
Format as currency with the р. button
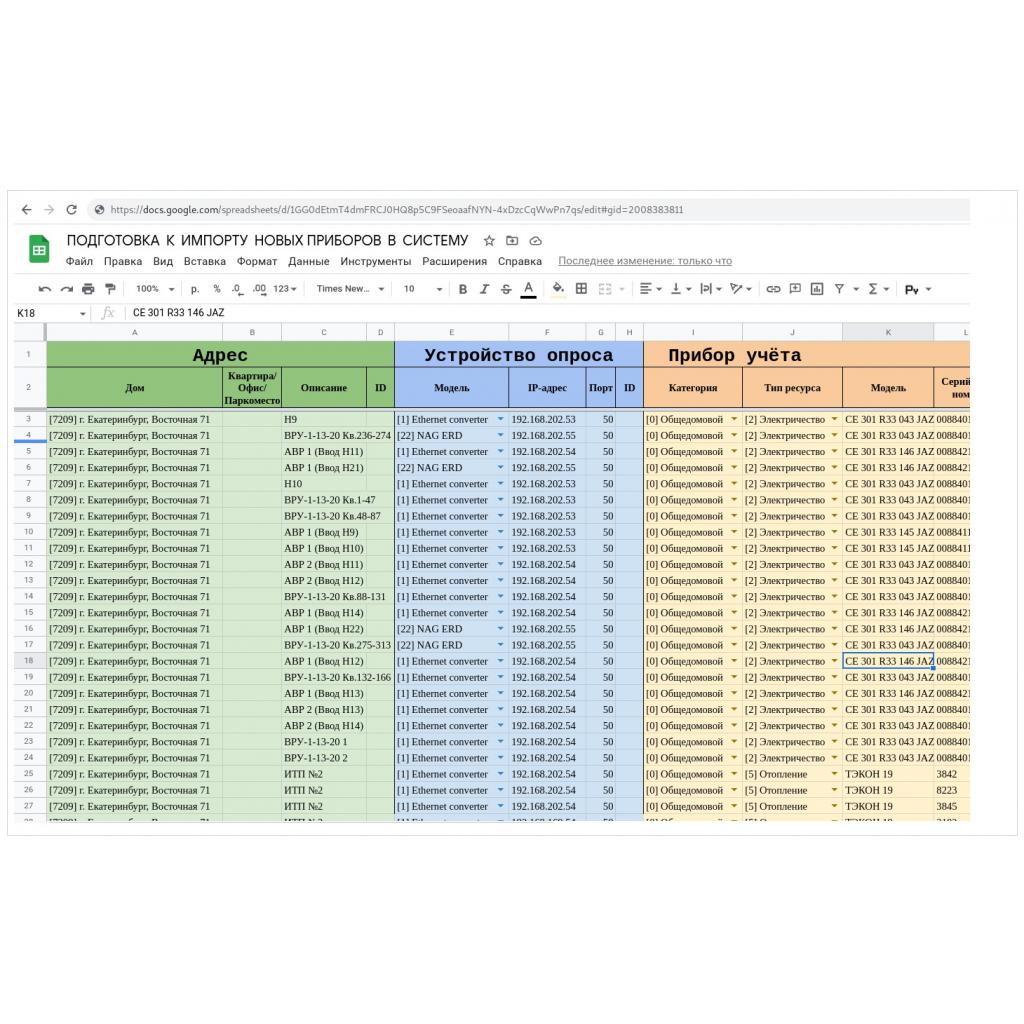click(195, 289)
